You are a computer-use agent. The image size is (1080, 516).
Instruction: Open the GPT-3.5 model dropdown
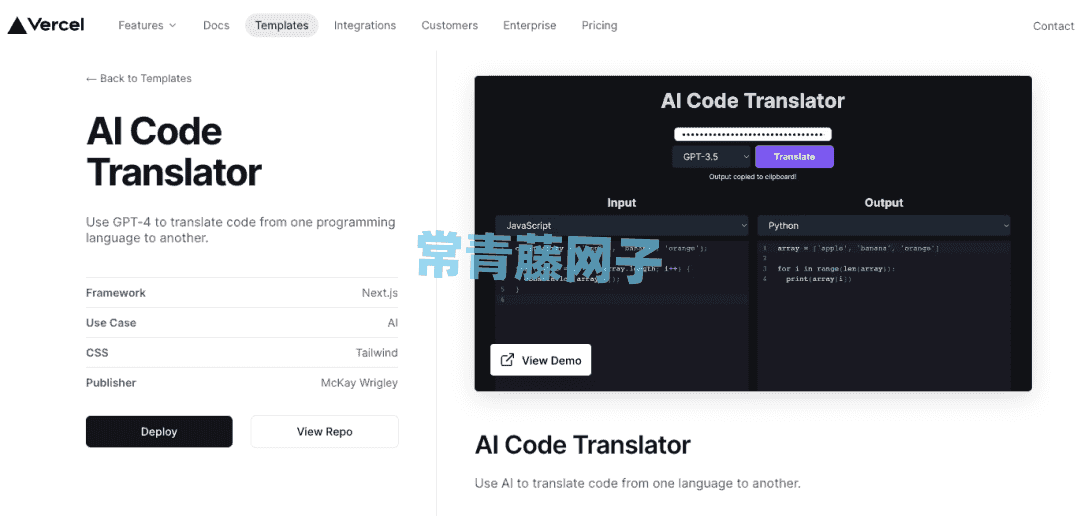[x=712, y=157]
